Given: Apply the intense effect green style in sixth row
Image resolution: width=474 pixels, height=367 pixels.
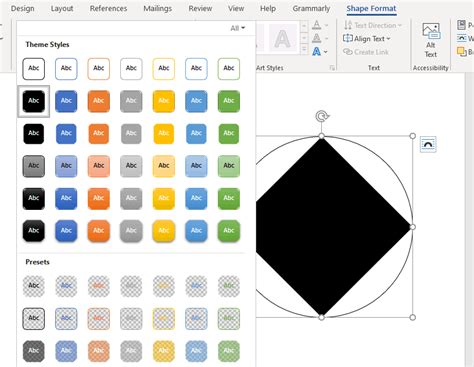Looking at the screenshot, I should pyautogui.click(x=229, y=231).
